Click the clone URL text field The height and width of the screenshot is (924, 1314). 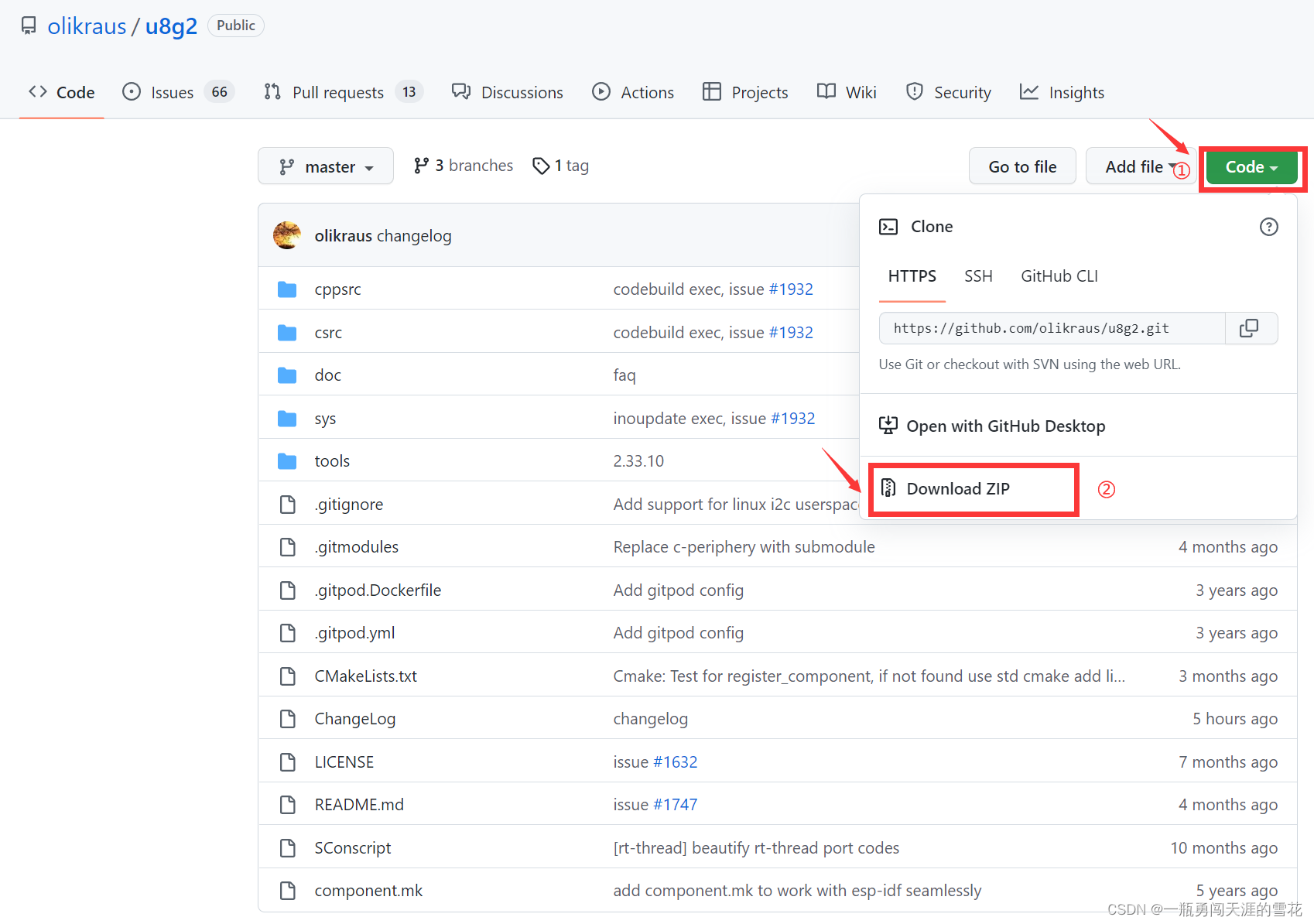point(1052,328)
